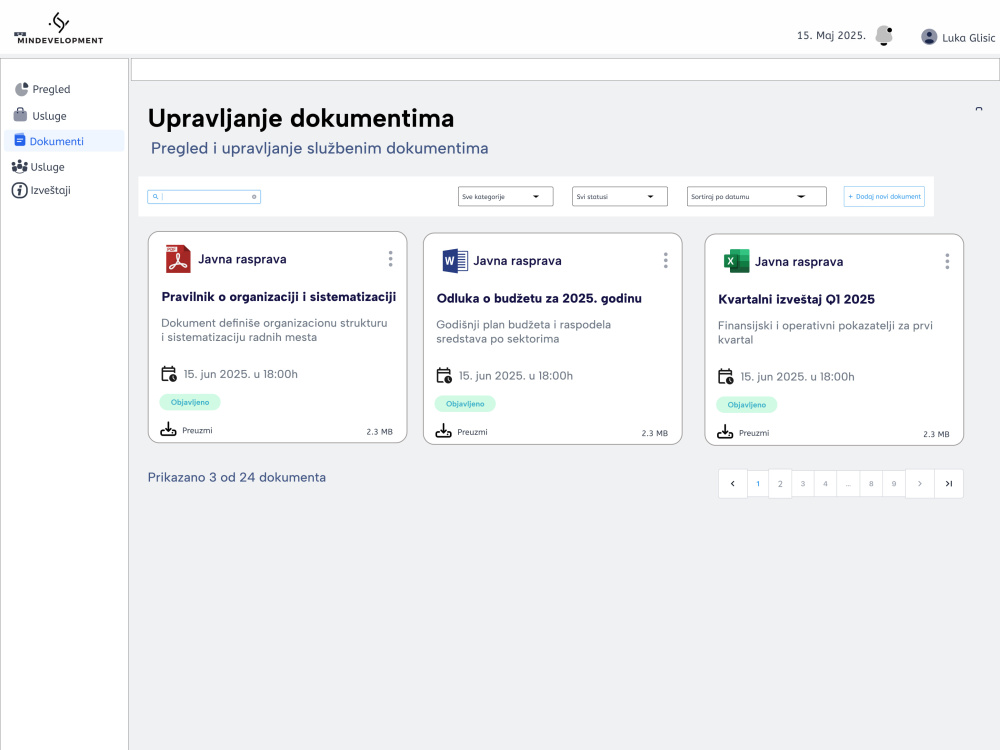Click the empty bar at the top of the content area
The width and height of the screenshot is (1000, 750).
[565, 70]
